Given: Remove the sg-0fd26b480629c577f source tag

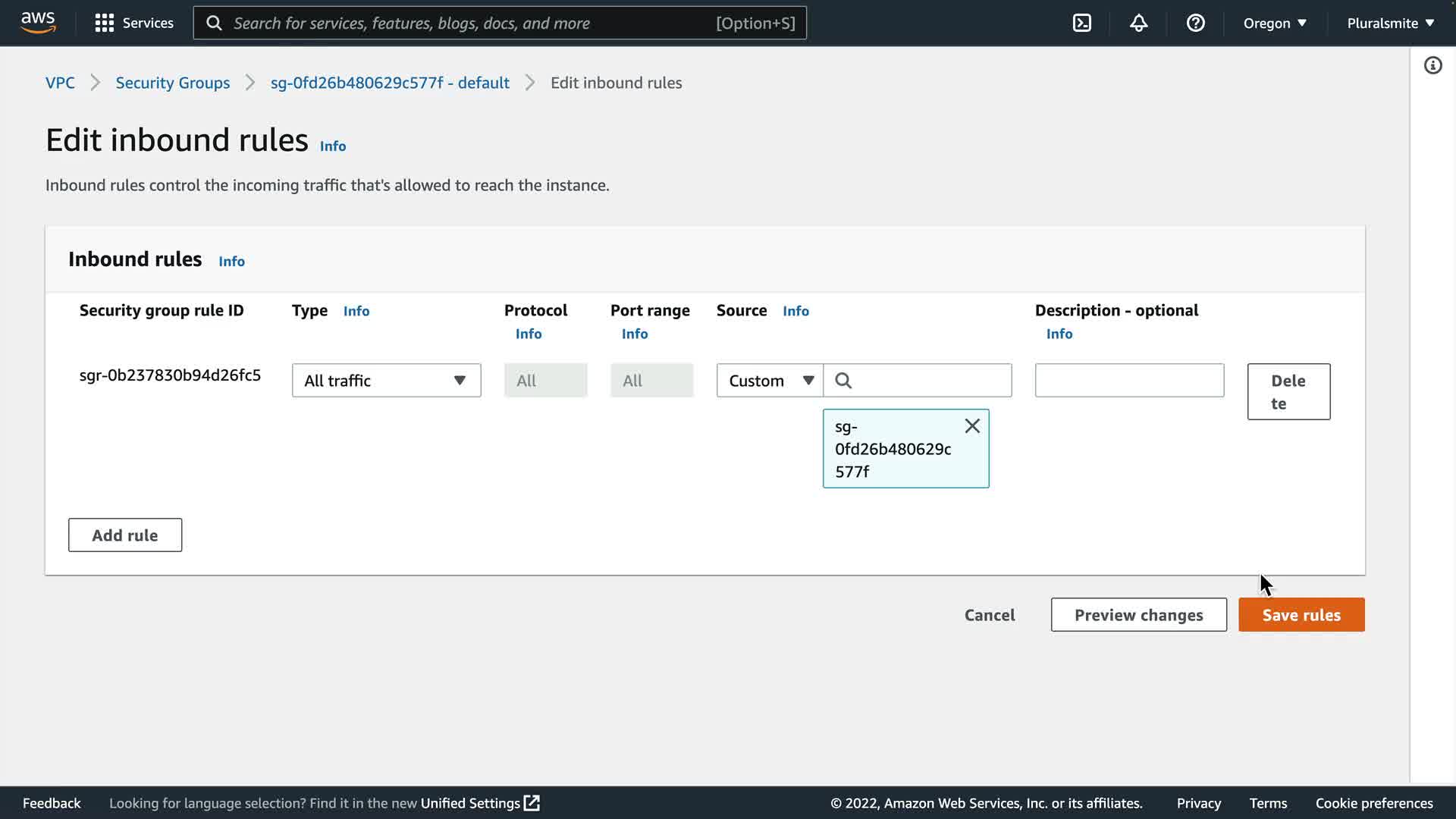Looking at the screenshot, I should pos(972,426).
